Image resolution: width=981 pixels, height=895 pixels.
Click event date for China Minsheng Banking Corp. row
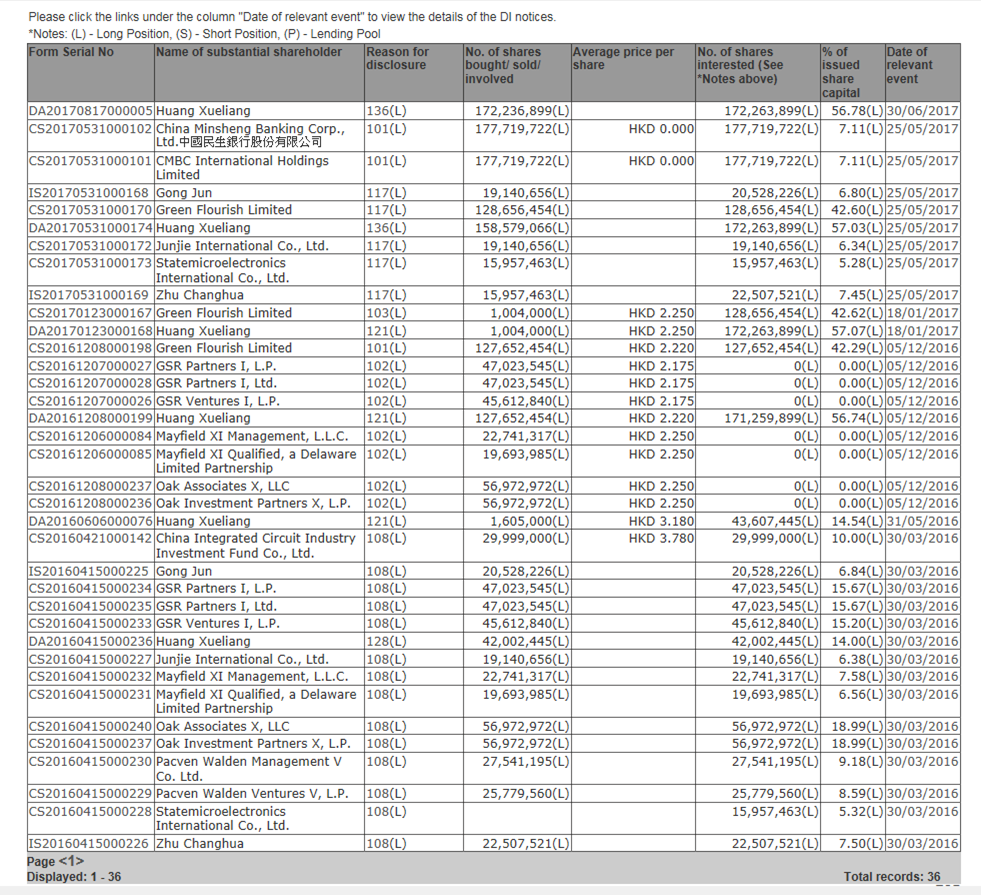(x=922, y=129)
